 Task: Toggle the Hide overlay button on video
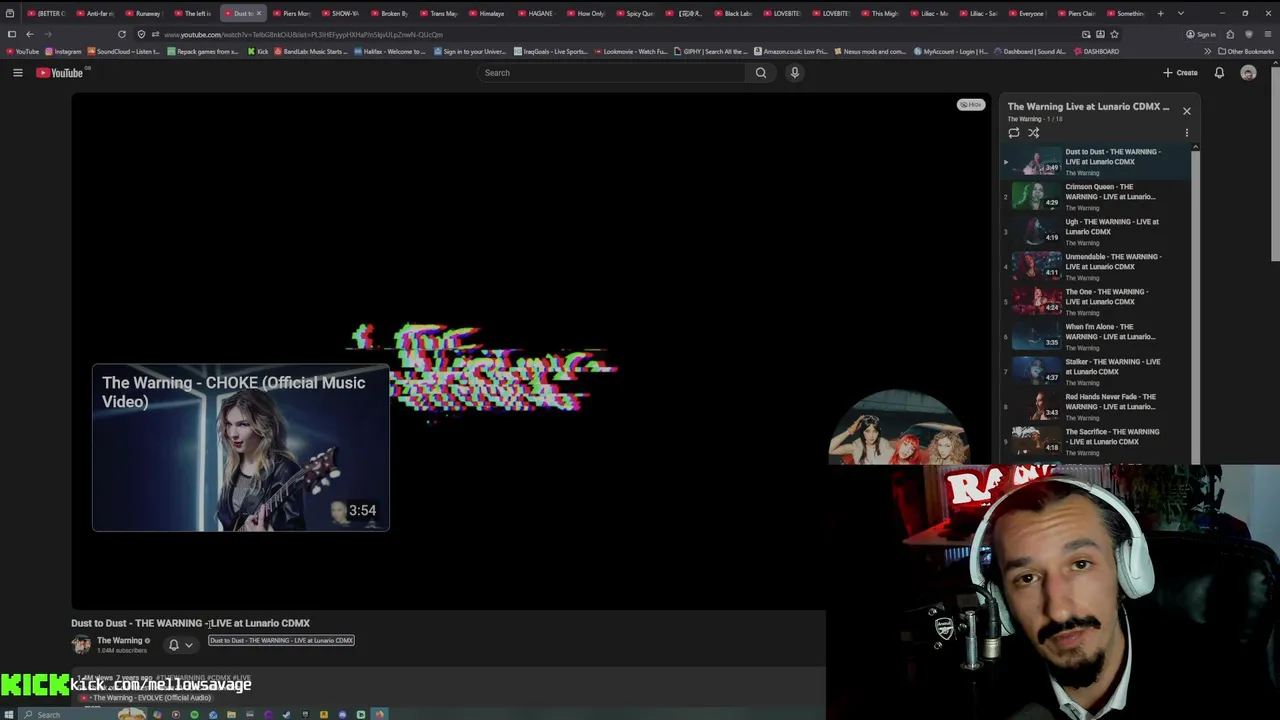coord(971,104)
